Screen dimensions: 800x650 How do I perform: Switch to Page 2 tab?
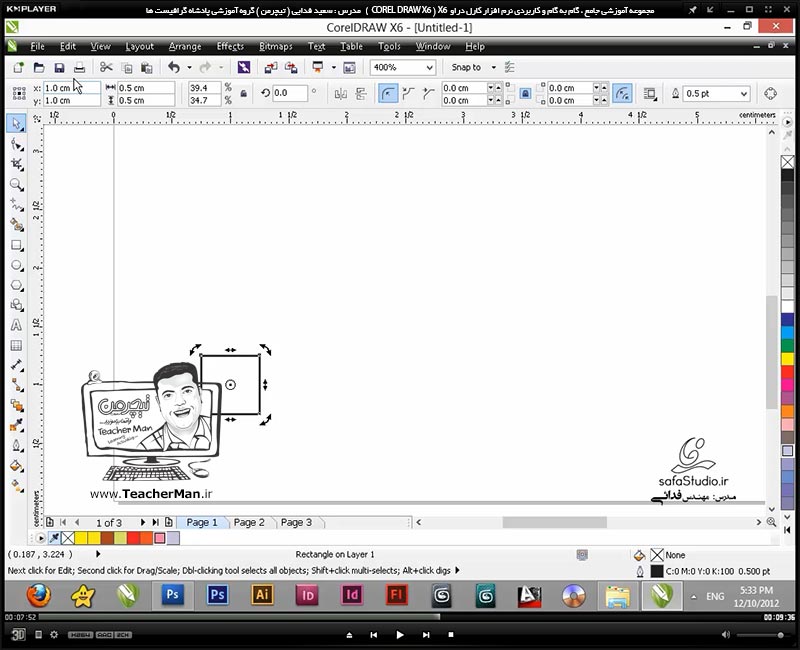tap(249, 522)
